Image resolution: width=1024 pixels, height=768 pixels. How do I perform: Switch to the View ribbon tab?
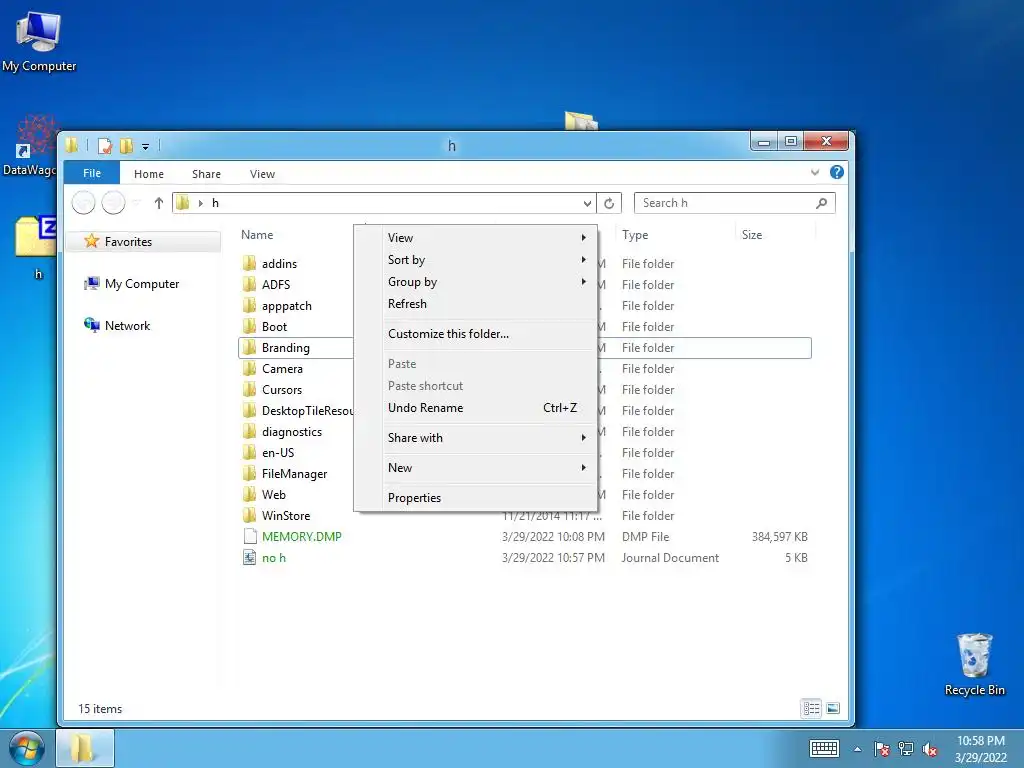262,174
